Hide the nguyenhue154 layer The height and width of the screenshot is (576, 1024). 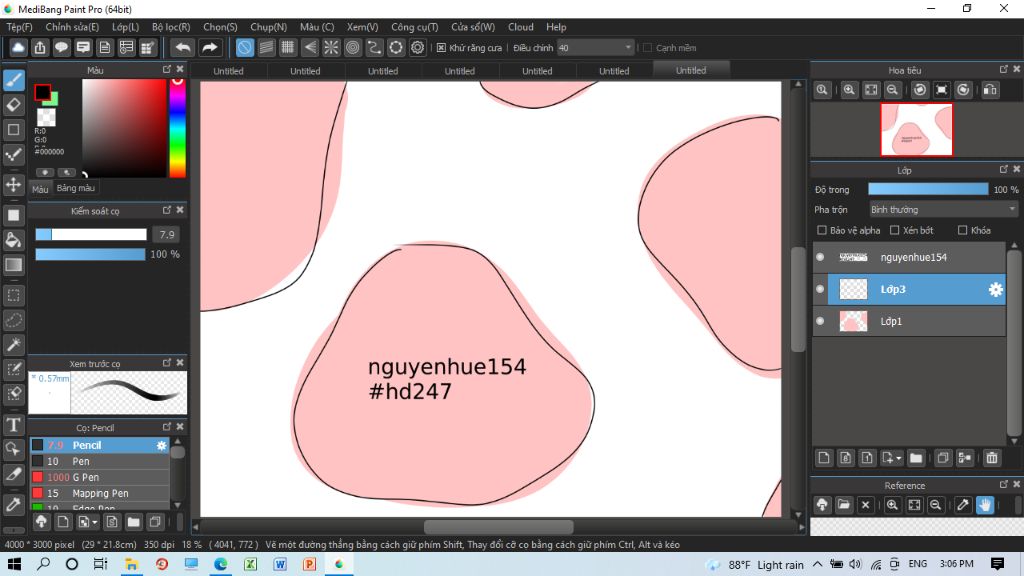click(820, 257)
